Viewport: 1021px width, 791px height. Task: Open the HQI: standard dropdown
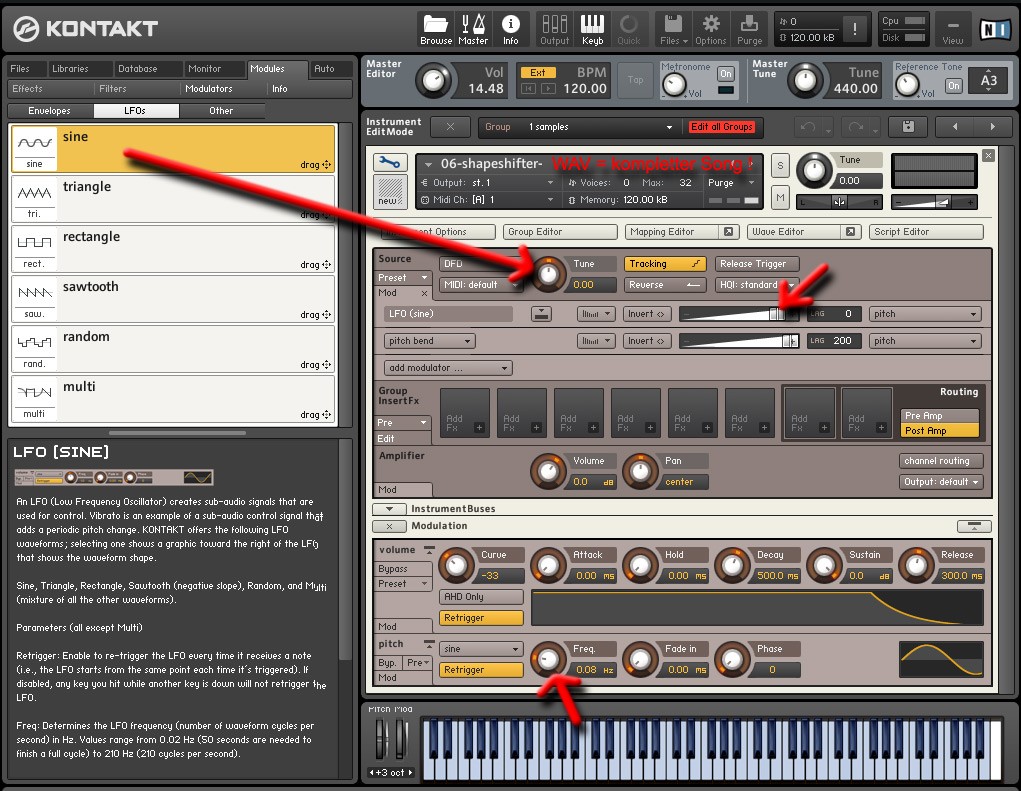[x=757, y=284]
